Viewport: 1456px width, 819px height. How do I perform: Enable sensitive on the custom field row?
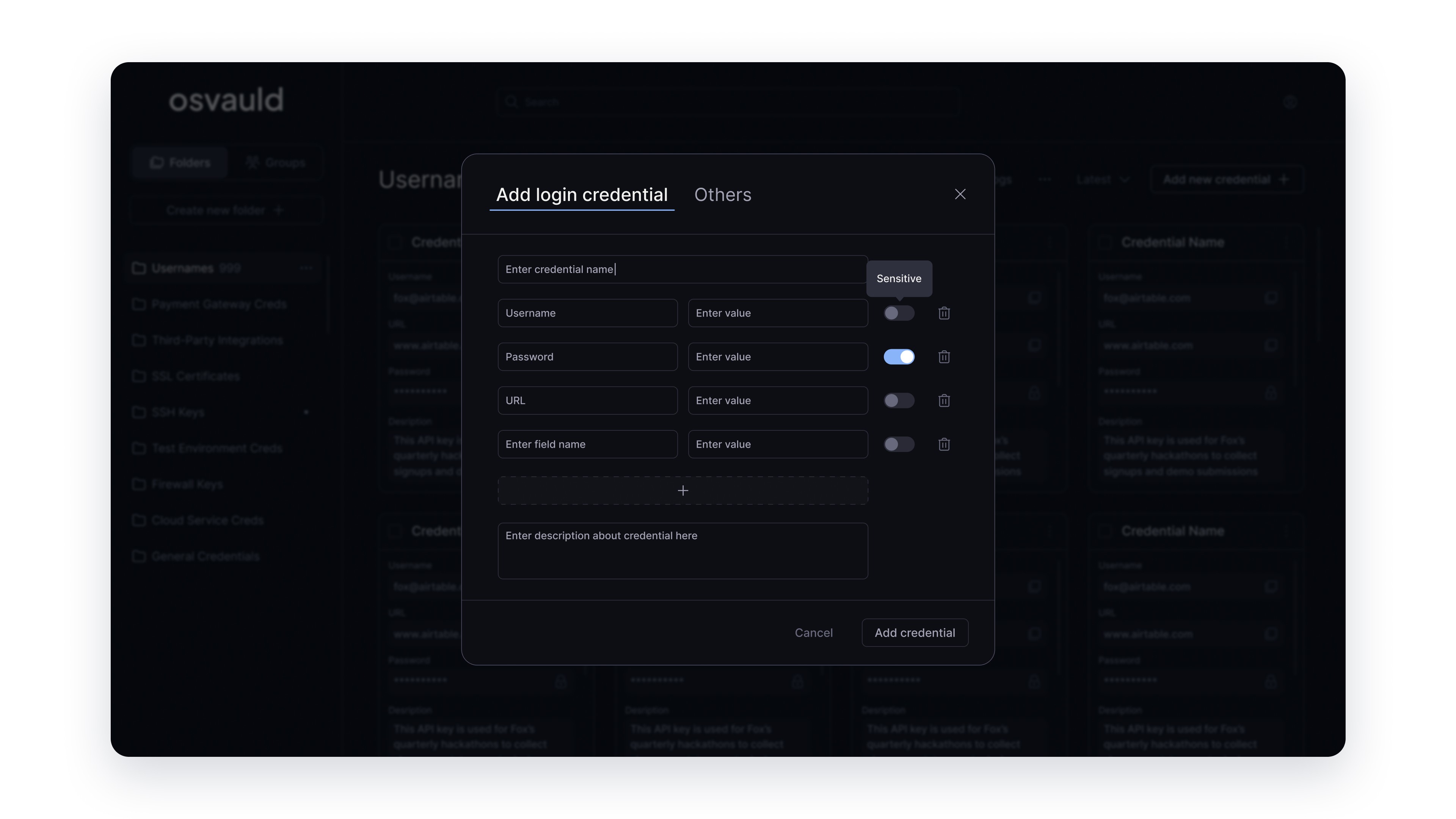(x=899, y=444)
